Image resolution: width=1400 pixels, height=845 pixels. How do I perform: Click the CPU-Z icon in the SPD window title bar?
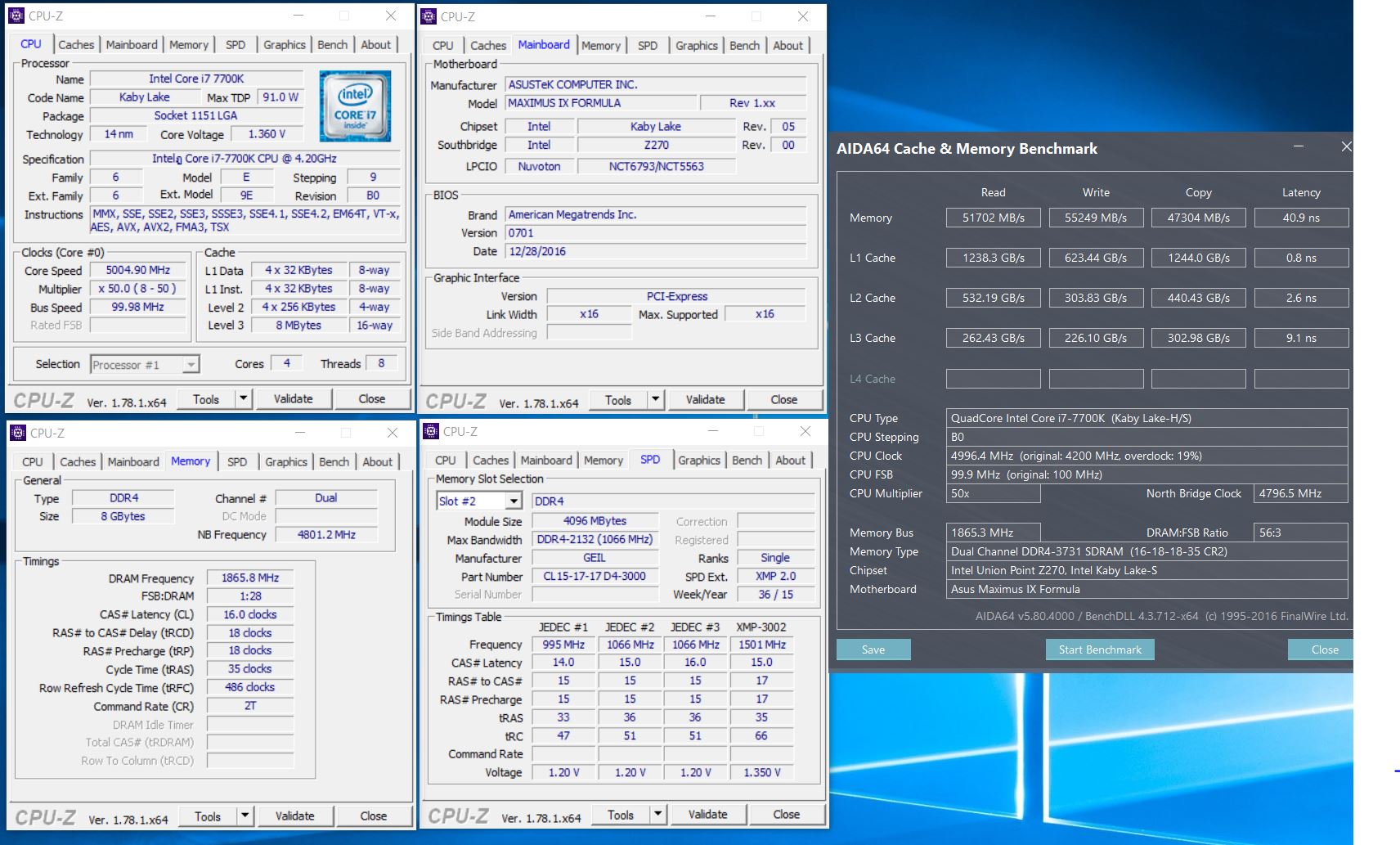431,431
